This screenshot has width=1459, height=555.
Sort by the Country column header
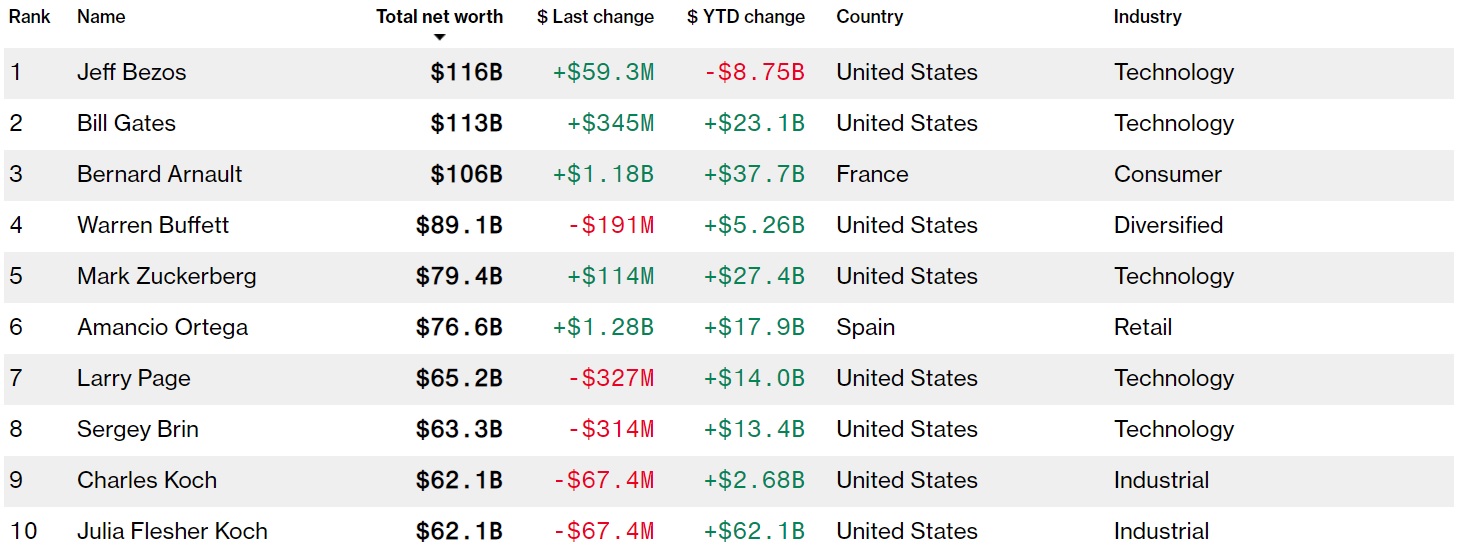(869, 17)
